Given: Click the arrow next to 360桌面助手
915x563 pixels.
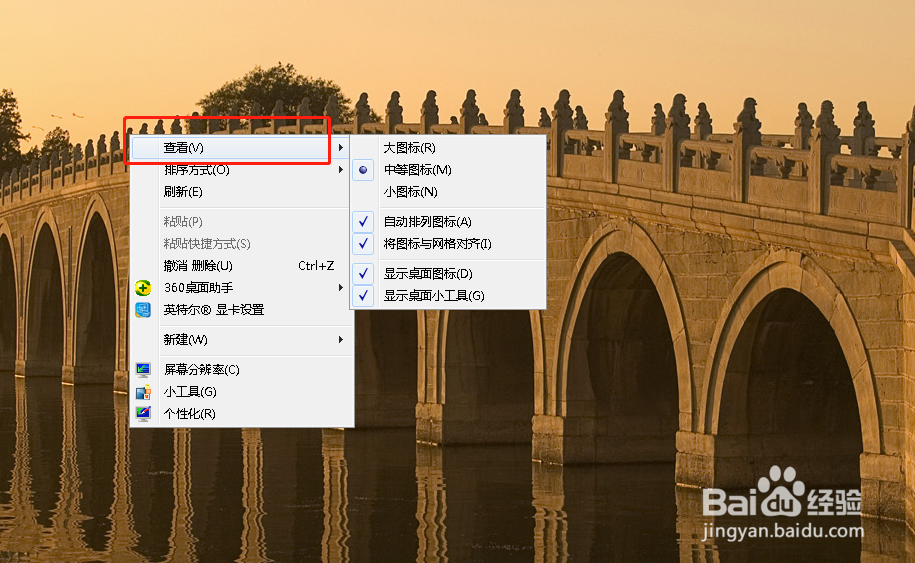Looking at the screenshot, I should (x=341, y=288).
